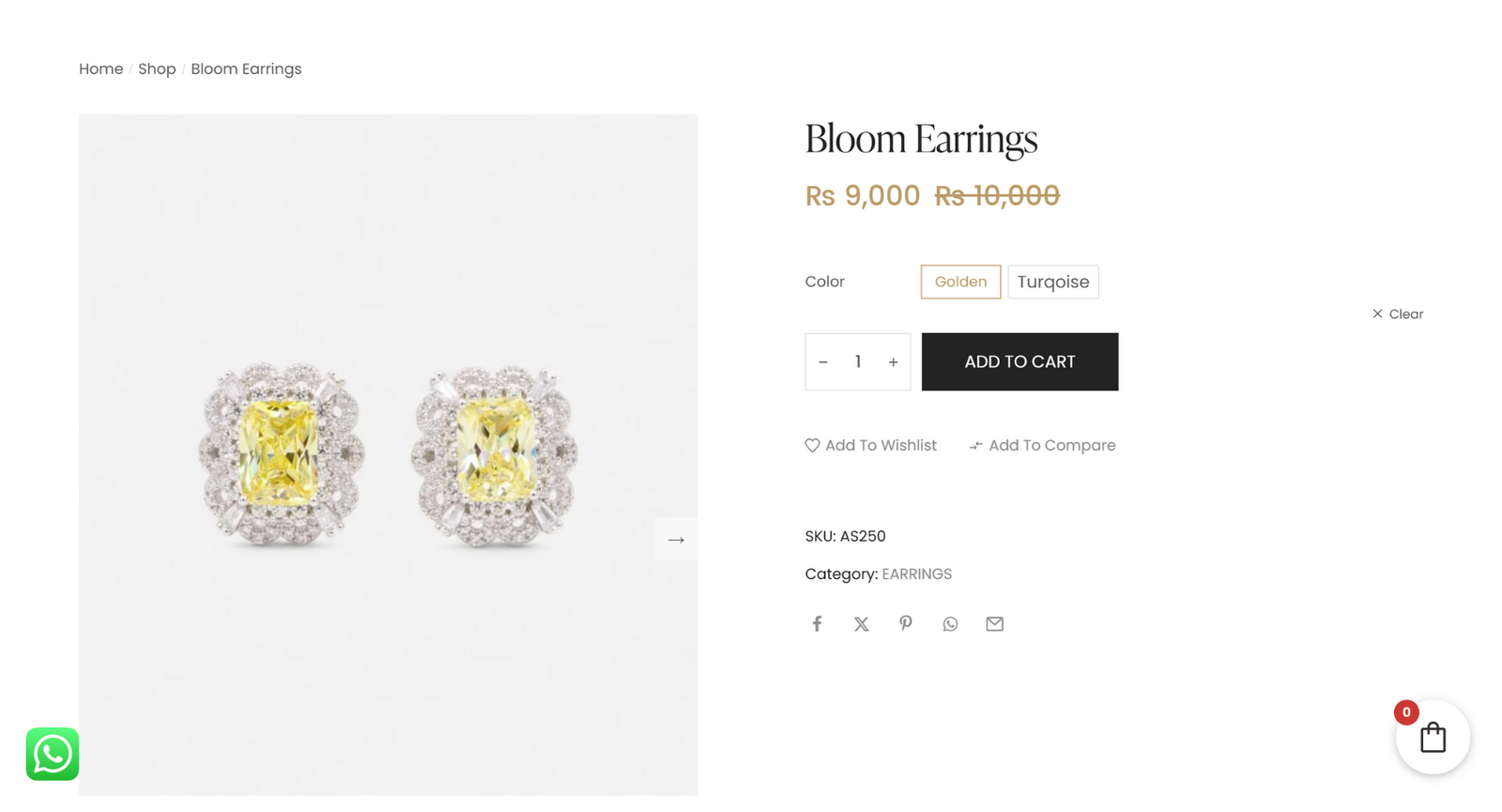The width and height of the screenshot is (1502, 812).
Task: Share product on Facebook
Action: click(817, 624)
